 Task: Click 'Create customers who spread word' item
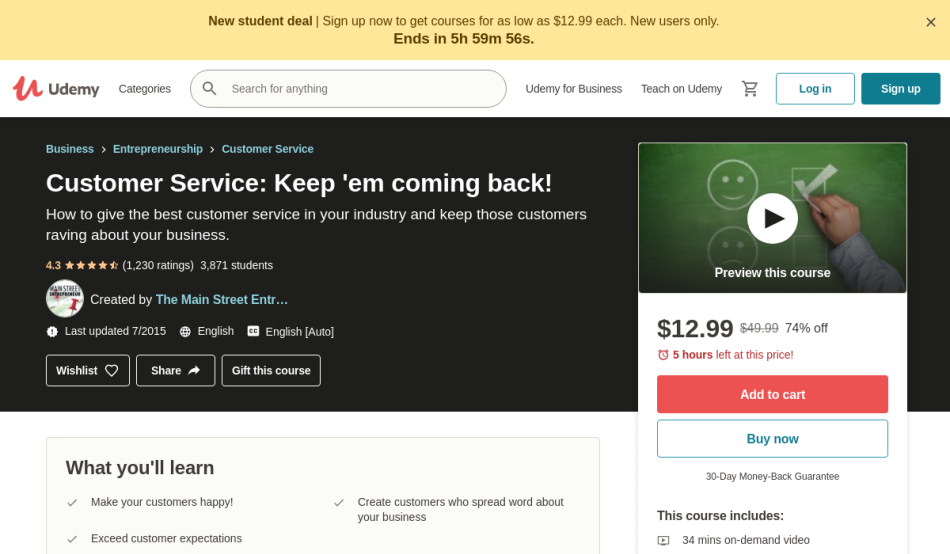click(460, 510)
